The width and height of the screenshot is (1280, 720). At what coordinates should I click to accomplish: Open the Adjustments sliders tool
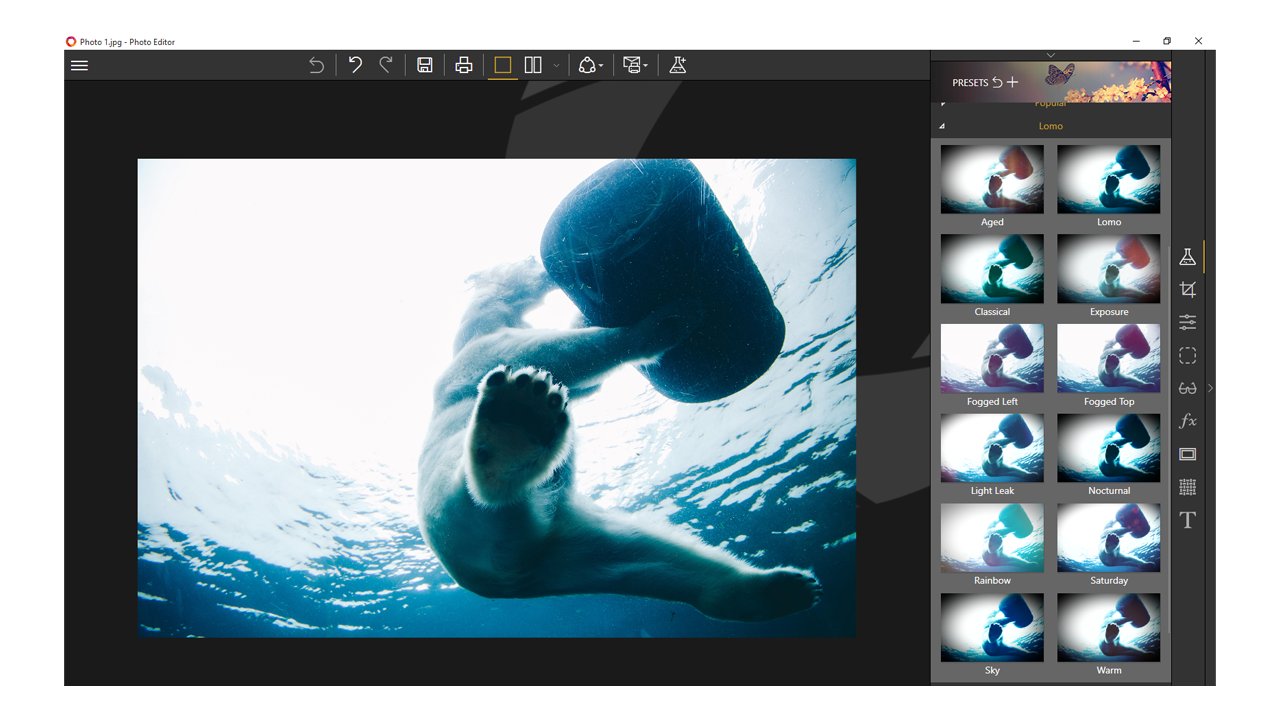(1188, 322)
